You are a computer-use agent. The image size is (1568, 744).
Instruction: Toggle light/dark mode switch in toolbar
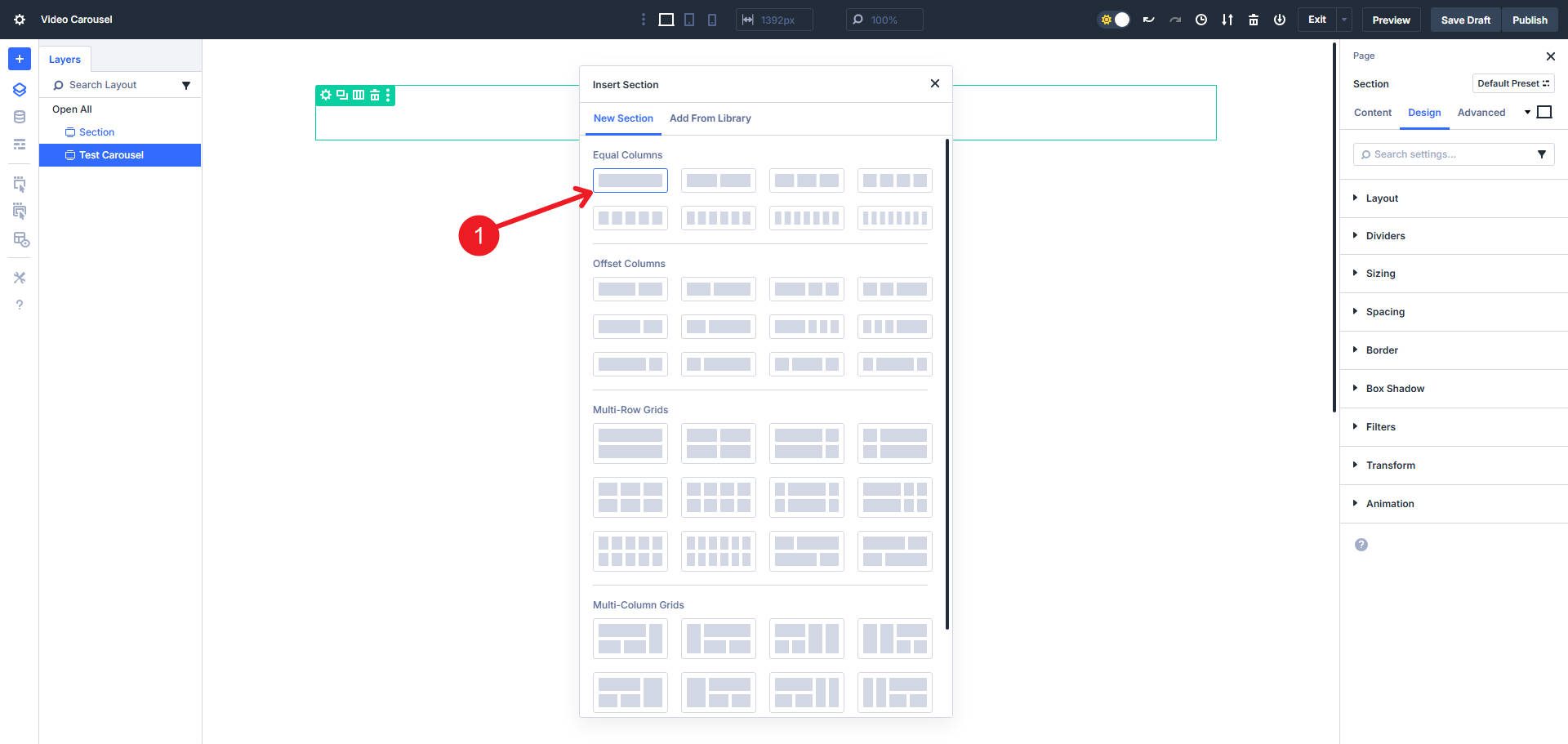point(1115,19)
